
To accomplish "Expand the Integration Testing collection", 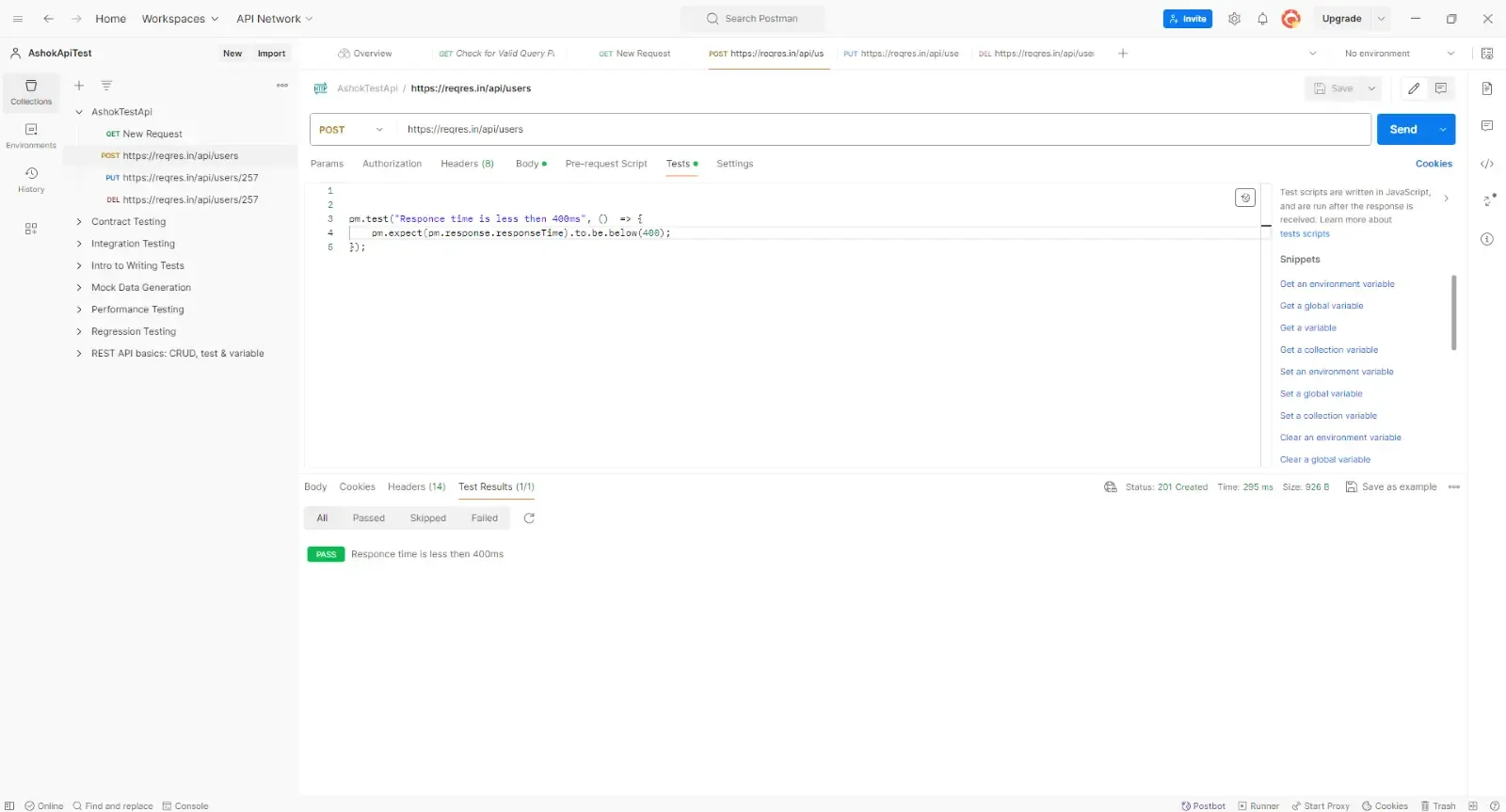I will click(79, 244).
